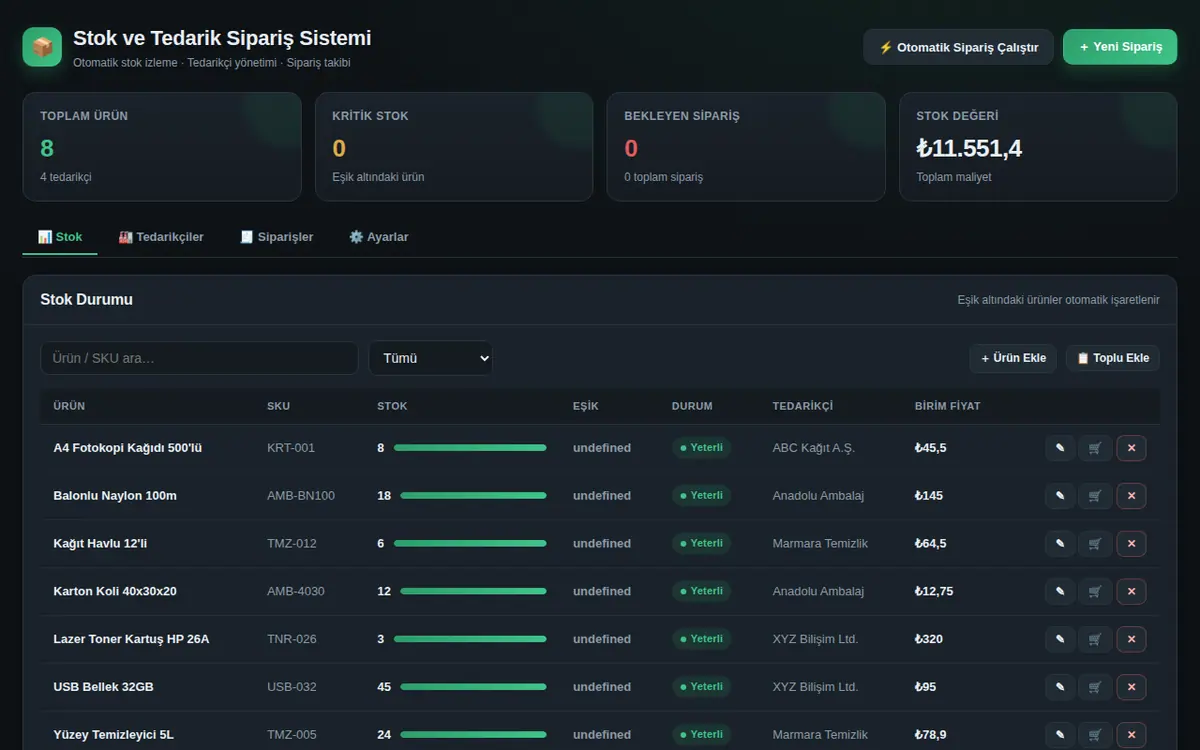Edit the USB Bellek 32GB row

(x=1060, y=687)
